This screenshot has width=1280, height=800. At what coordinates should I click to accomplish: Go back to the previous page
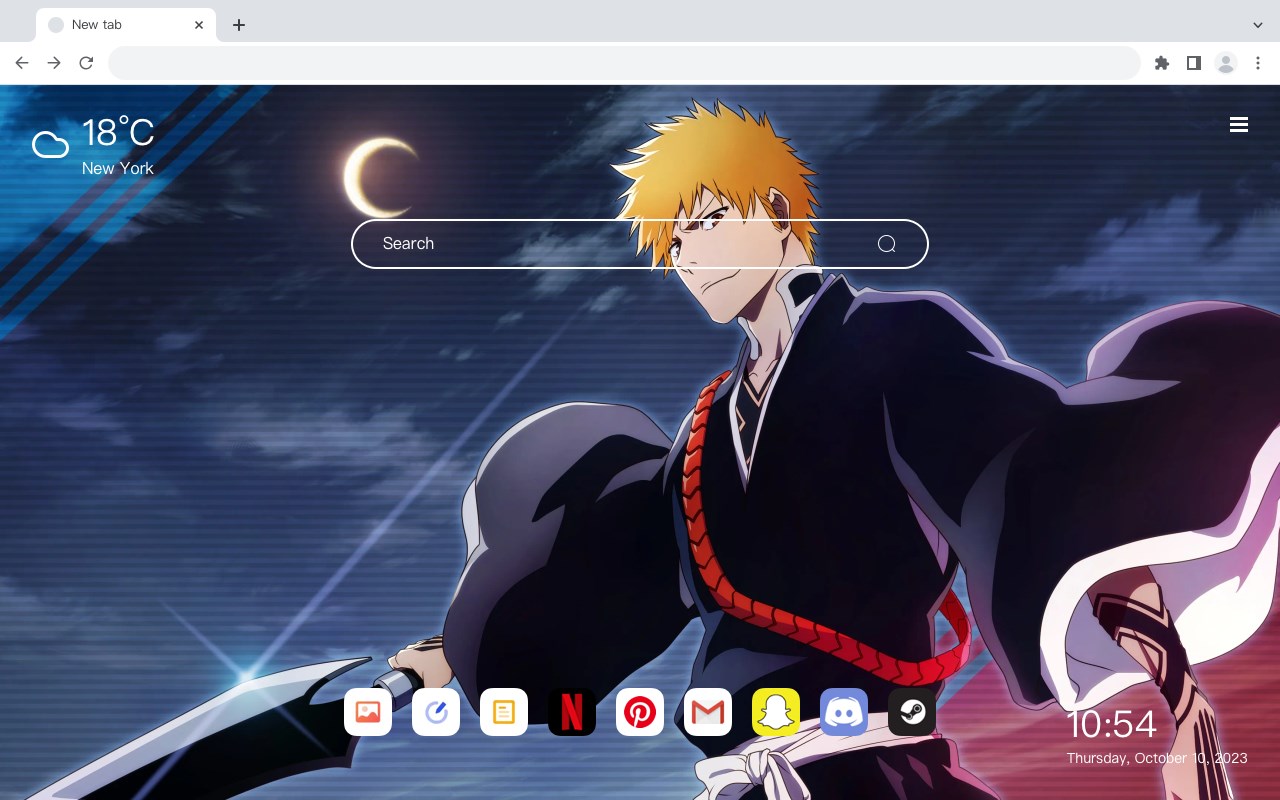[22, 63]
